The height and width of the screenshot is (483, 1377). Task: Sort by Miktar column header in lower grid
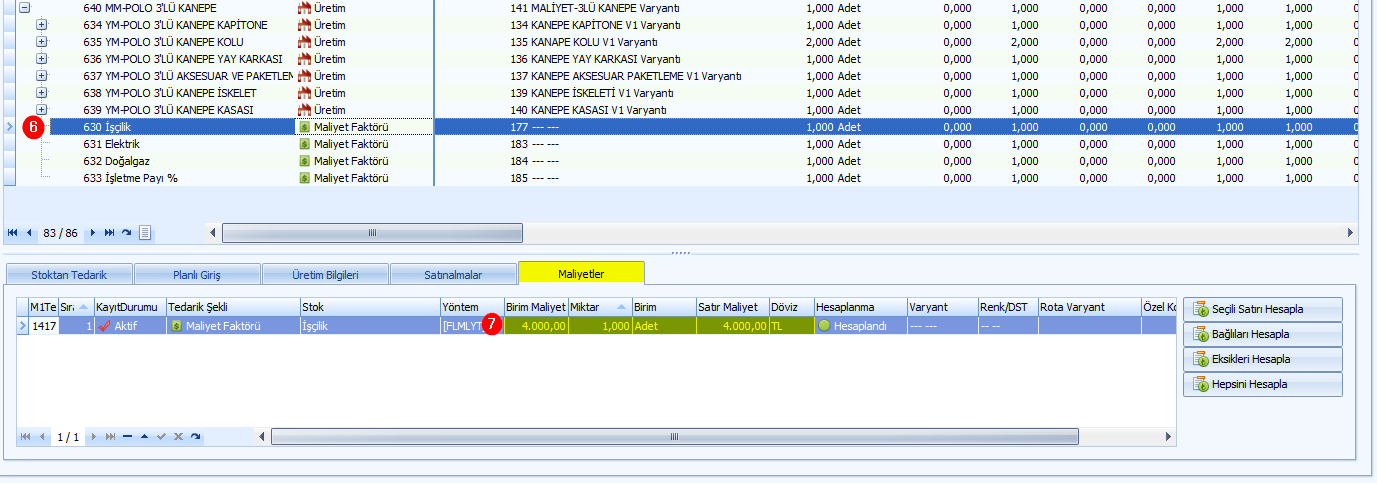click(599, 307)
